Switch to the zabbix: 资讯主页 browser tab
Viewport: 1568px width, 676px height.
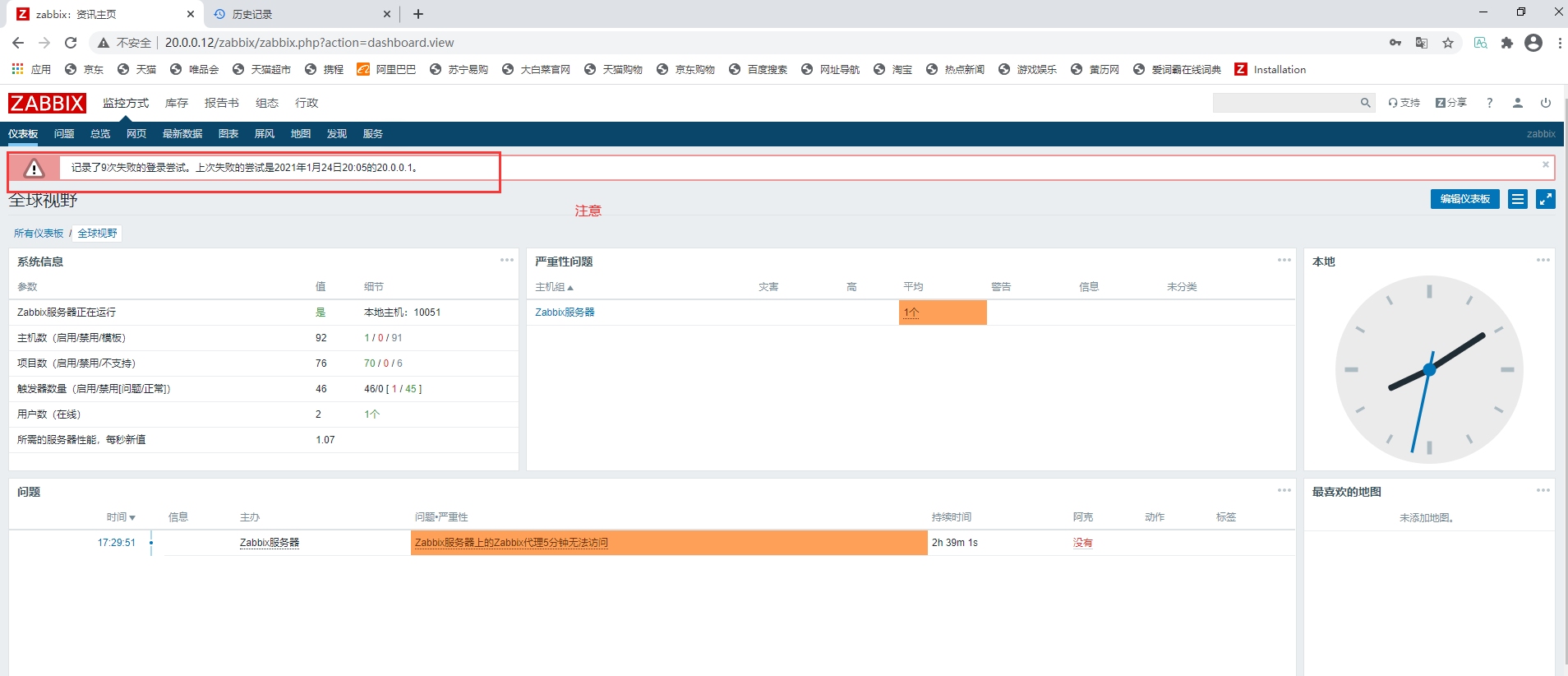[105, 14]
